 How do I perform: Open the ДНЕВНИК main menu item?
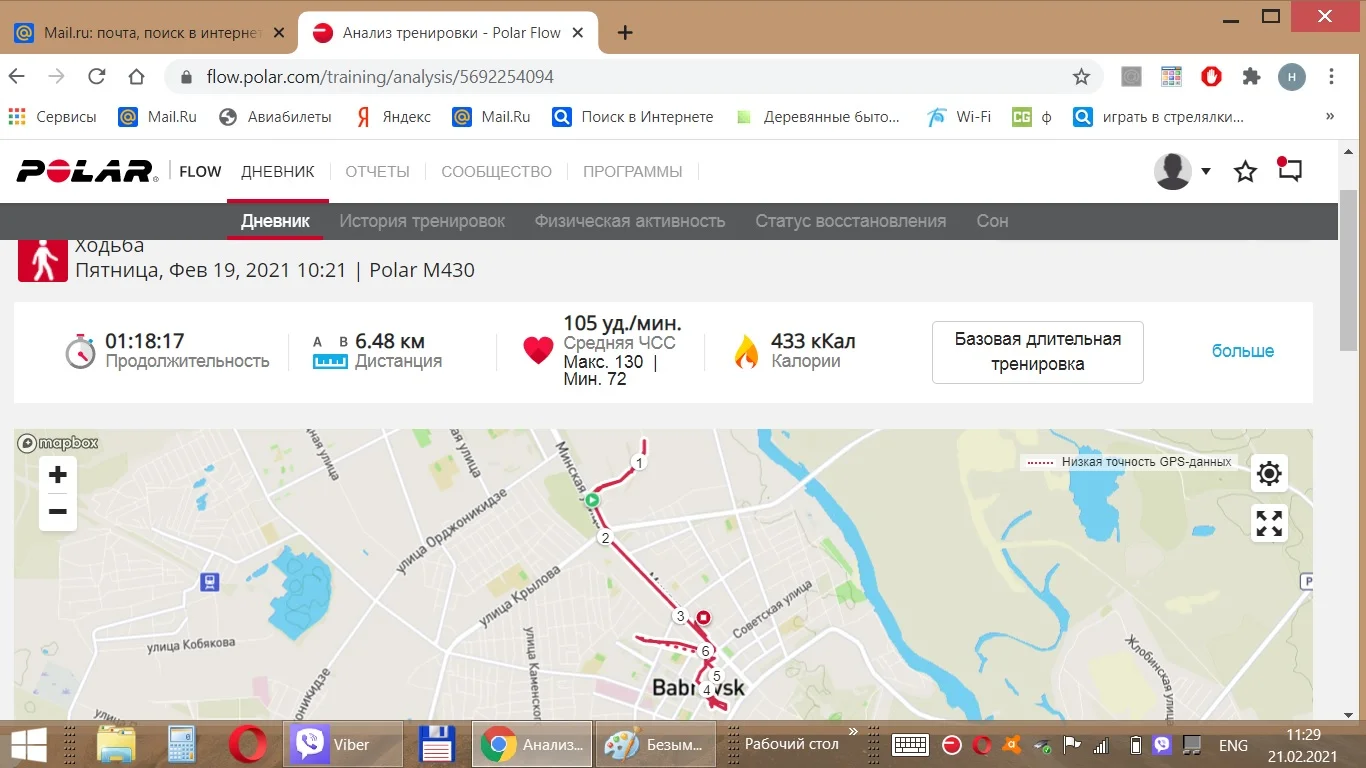tap(278, 172)
